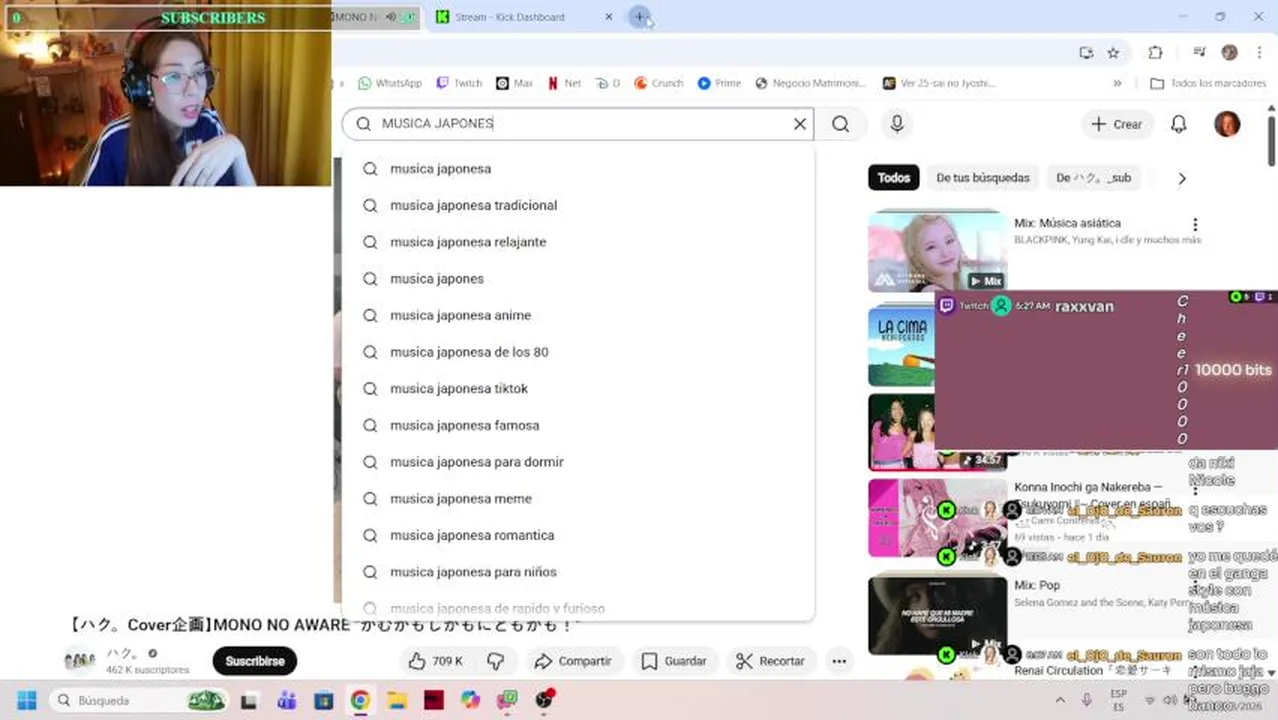Bookmark this page with the star icon
Screen dimensions: 1278x720
(x=1113, y=53)
